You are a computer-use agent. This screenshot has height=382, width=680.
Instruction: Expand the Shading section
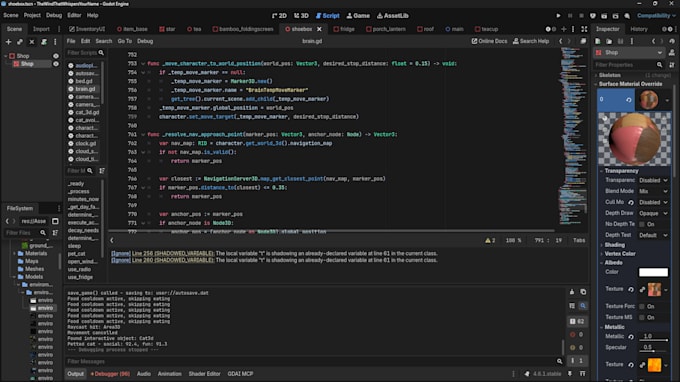coord(615,245)
